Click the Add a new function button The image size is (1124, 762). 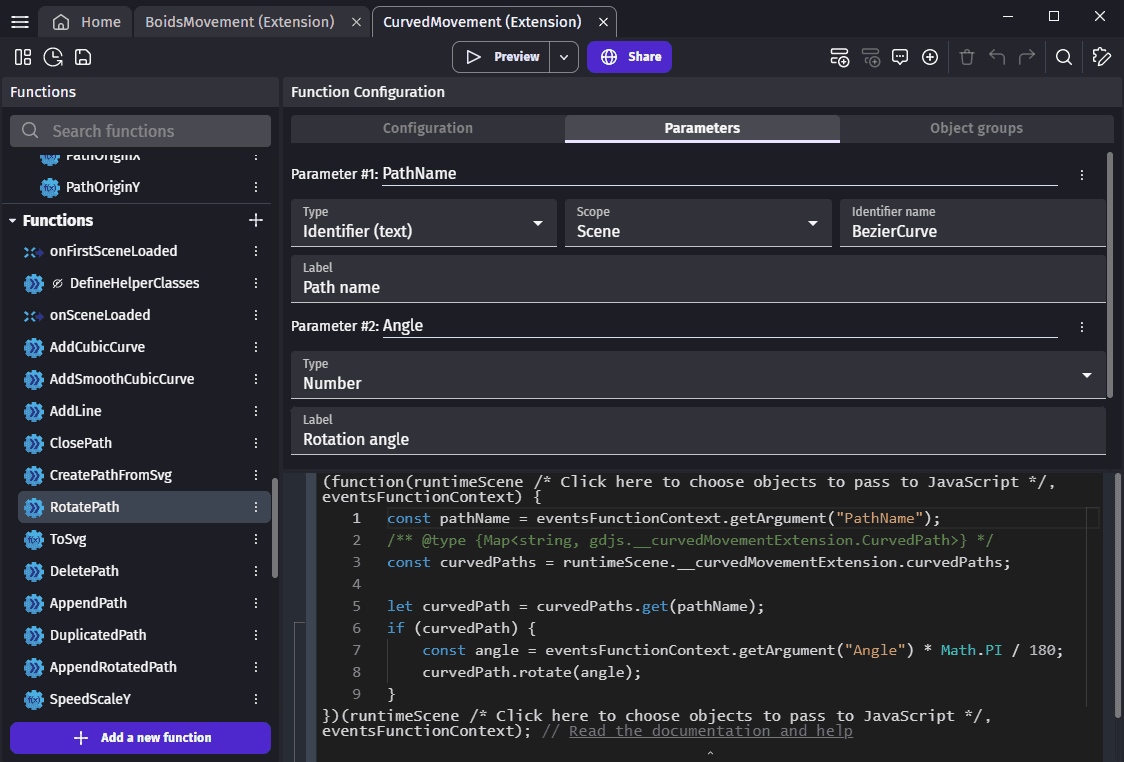click(x=140, y=738)
